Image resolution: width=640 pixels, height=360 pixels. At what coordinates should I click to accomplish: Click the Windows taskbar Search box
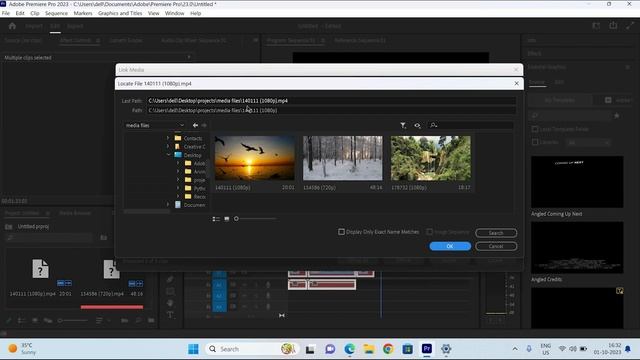pyautogui.click(x=252, y=349)
